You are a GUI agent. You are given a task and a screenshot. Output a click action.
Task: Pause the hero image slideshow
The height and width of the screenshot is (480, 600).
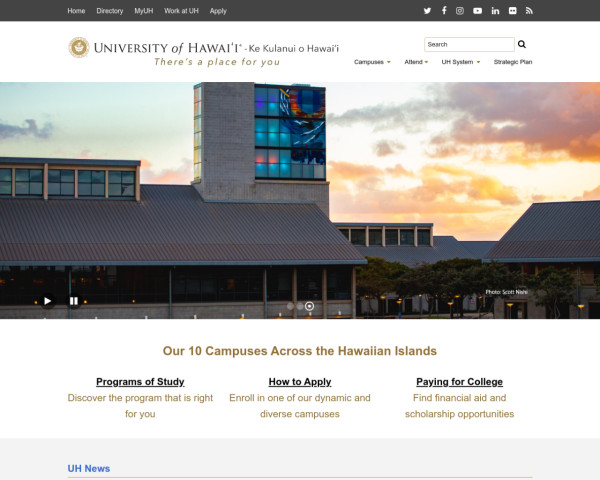click(x=73, y=300)
